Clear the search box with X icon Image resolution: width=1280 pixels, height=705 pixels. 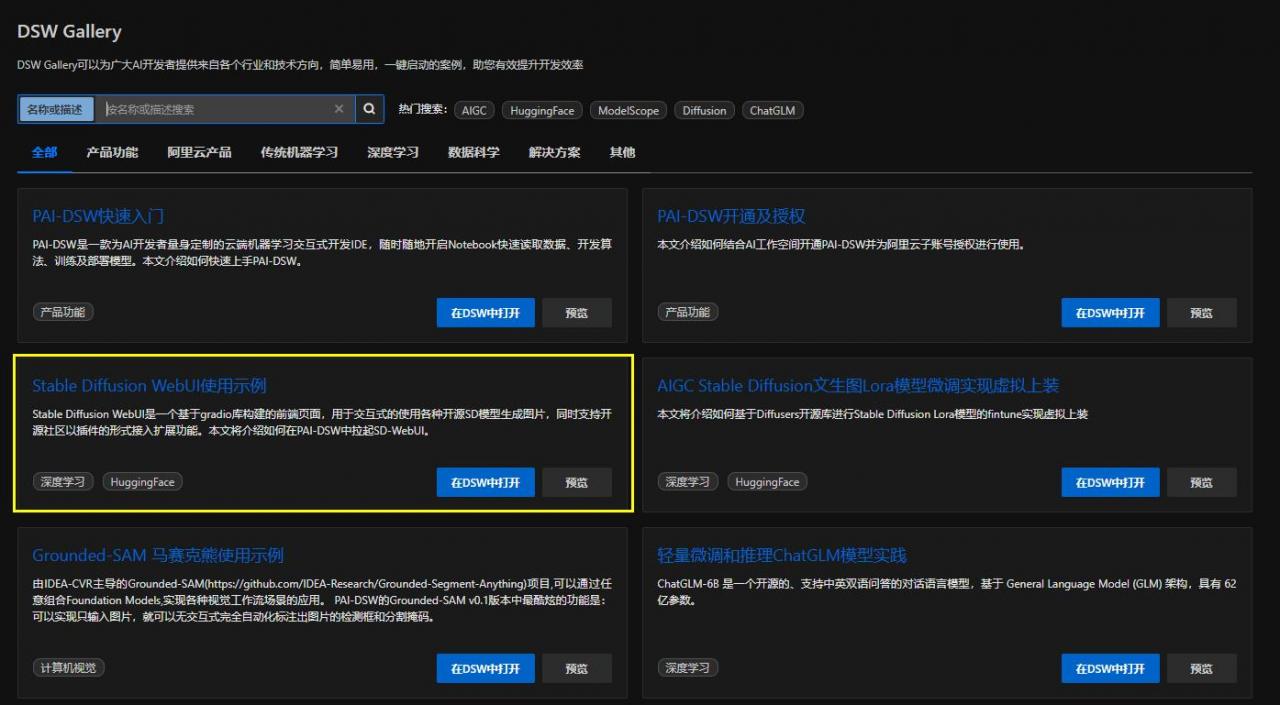click(339, 109)
